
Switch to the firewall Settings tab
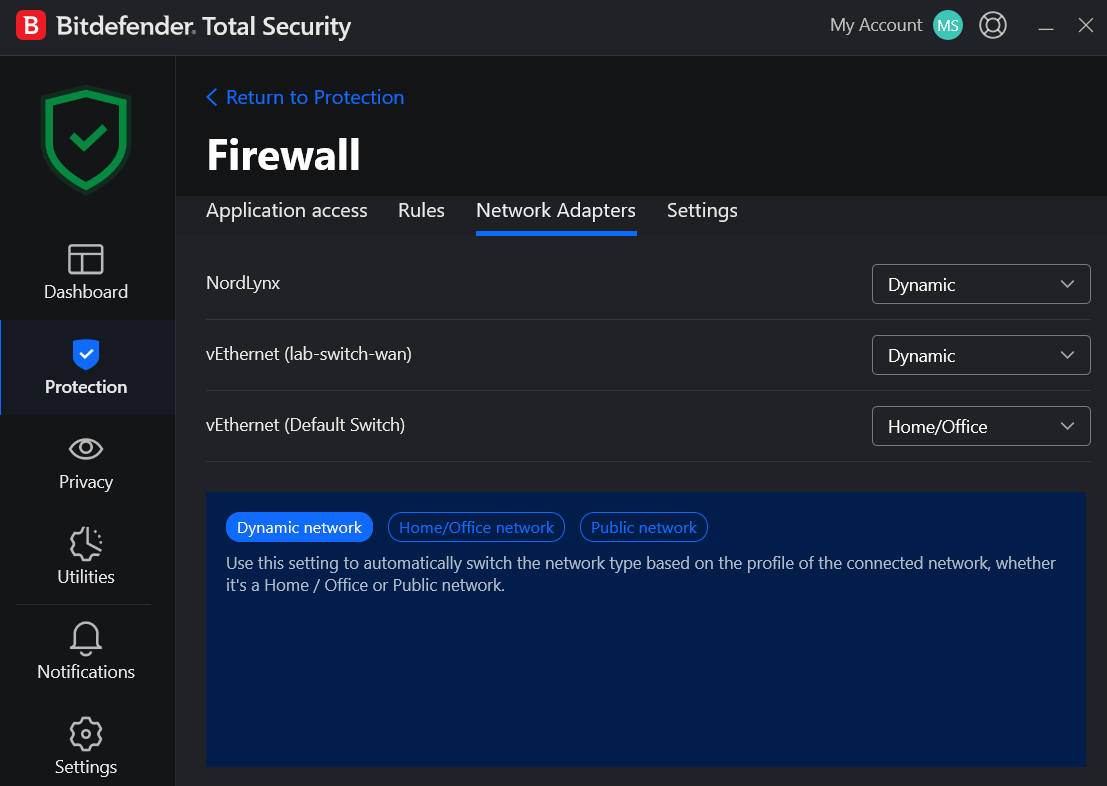(x=702, y=210)
